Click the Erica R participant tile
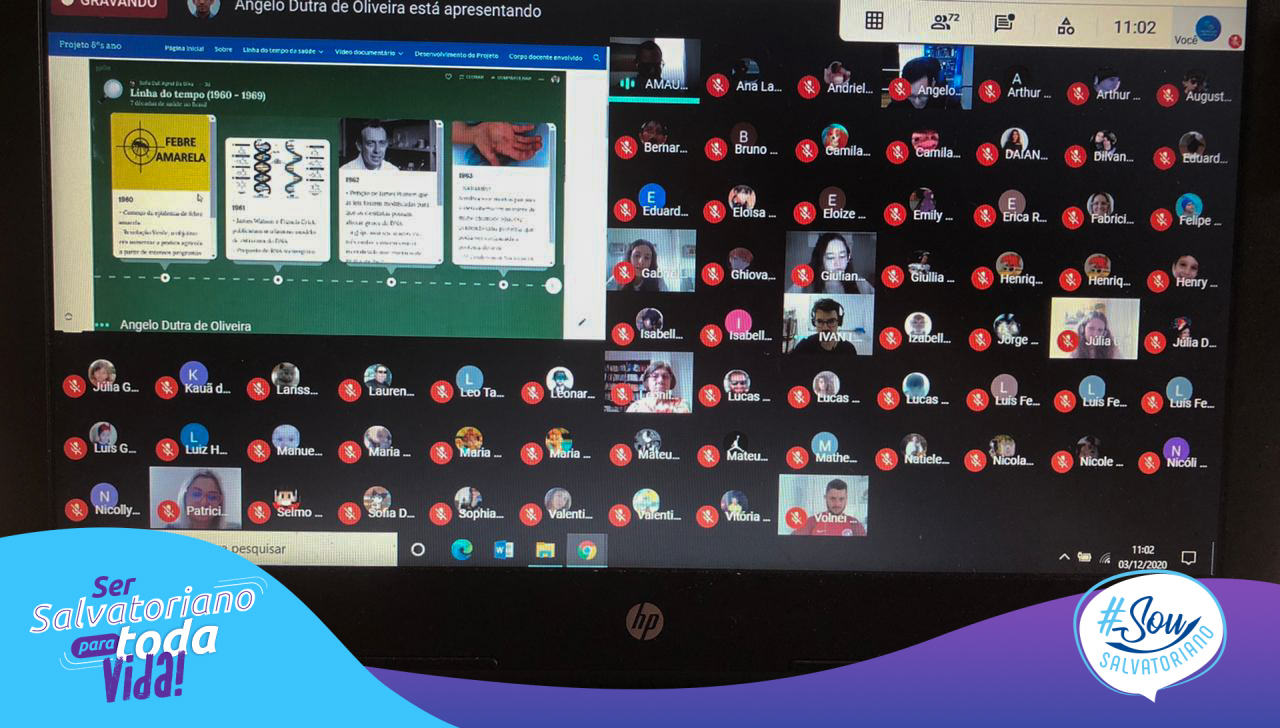 point(1012,208)
